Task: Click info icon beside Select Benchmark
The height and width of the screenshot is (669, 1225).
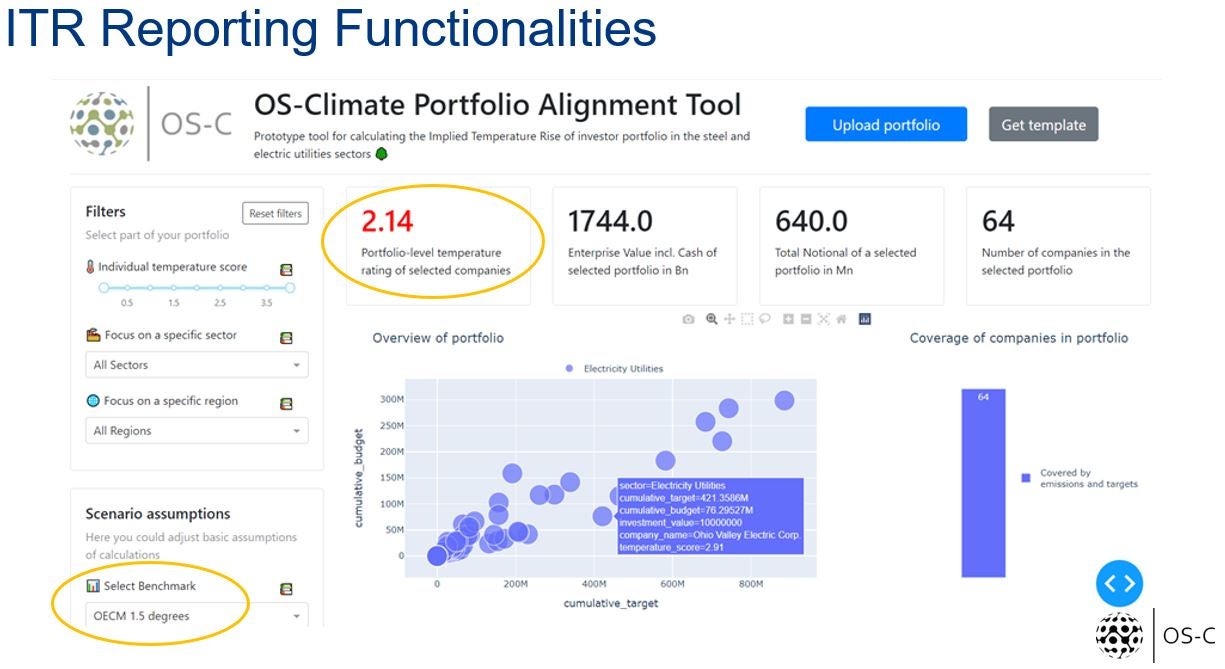Action: 286,589
